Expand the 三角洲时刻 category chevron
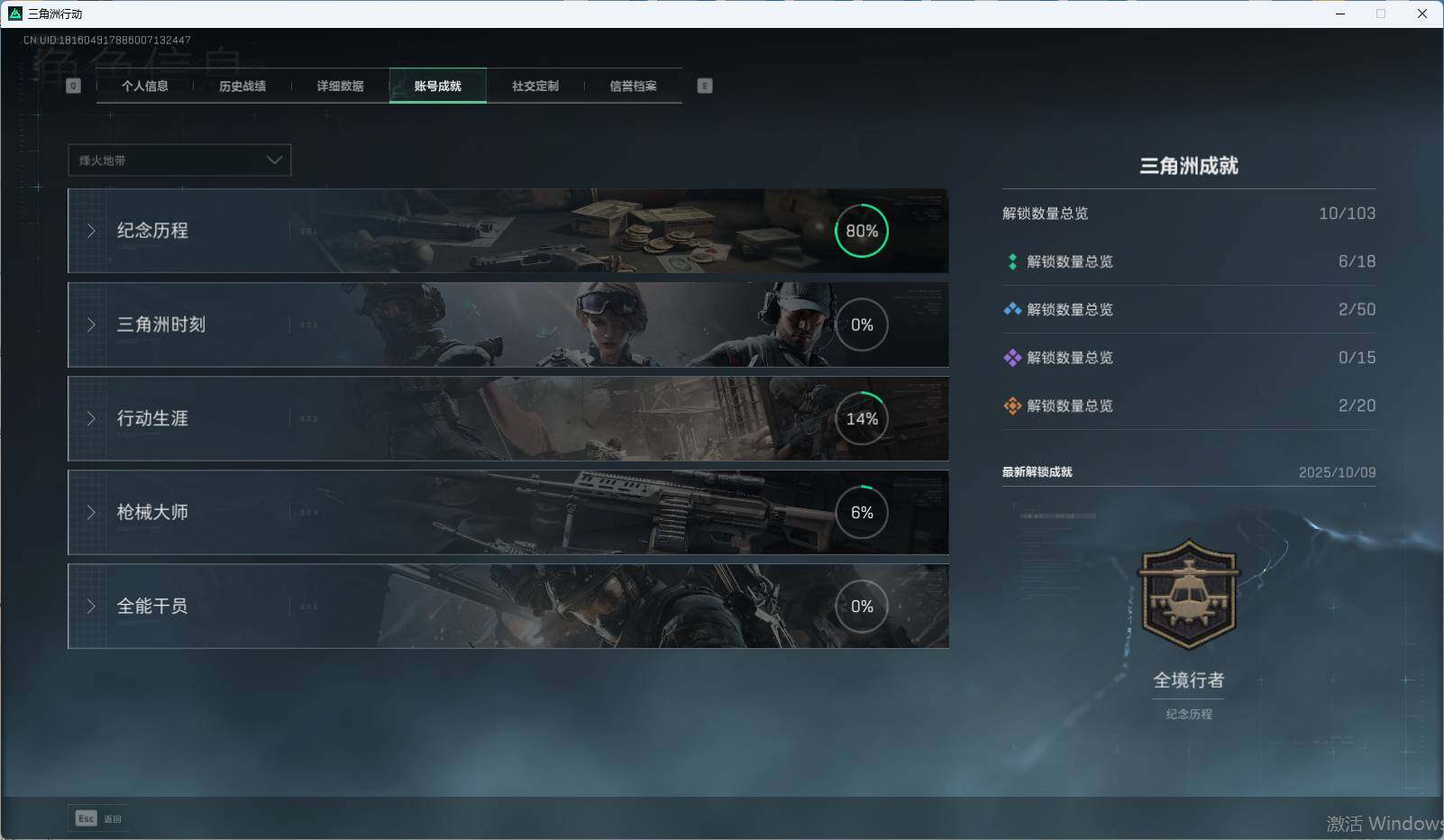The image size is (1444, 840). tap(91, 324)
